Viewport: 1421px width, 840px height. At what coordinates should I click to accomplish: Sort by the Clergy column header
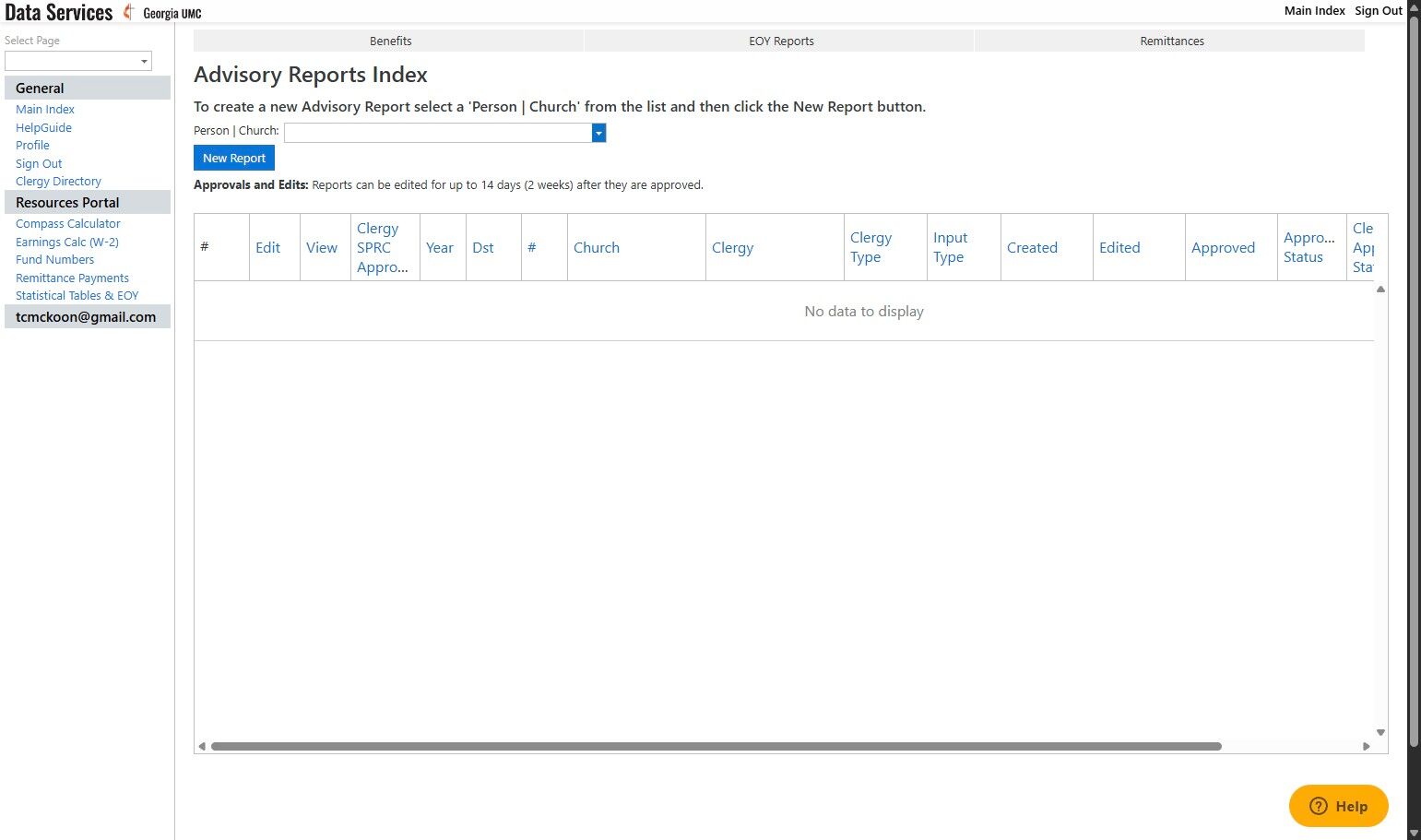click(733, 247)
